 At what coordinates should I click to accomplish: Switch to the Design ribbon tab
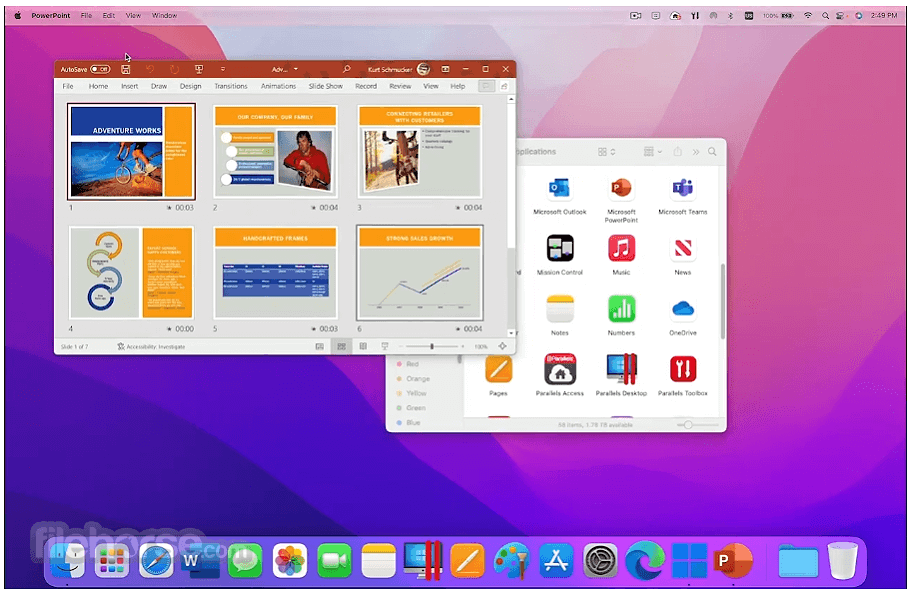tap(190, 86)
